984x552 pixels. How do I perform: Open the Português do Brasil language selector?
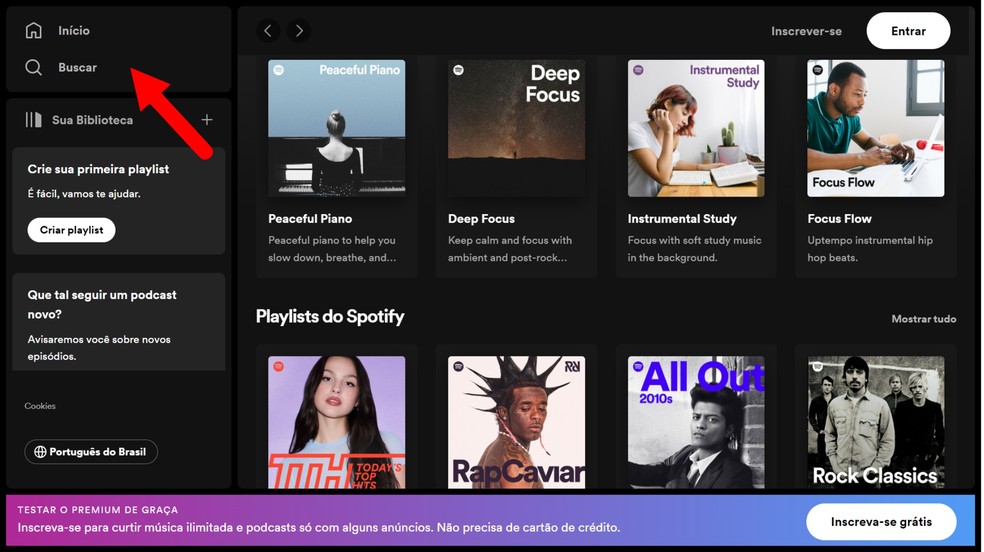point(91,452)
